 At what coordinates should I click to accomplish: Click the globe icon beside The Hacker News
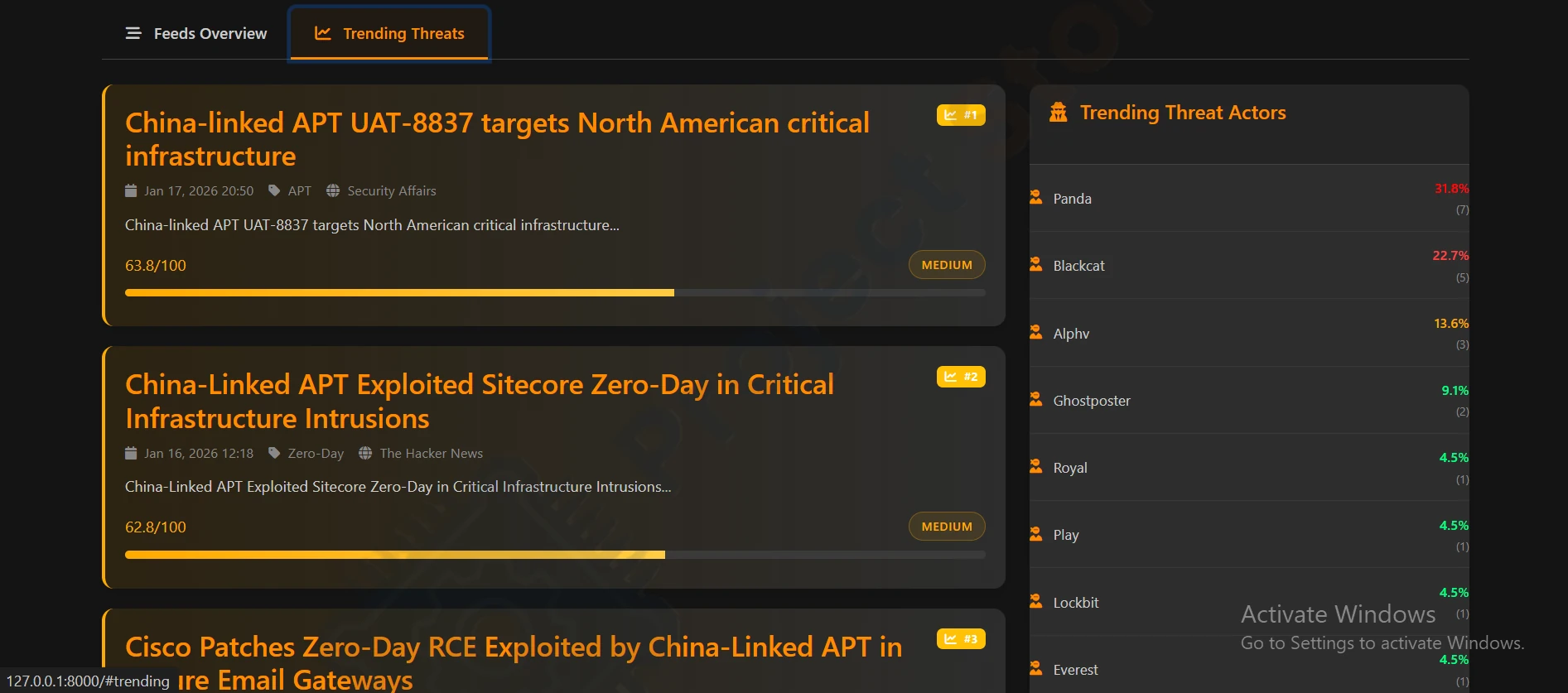365,454
